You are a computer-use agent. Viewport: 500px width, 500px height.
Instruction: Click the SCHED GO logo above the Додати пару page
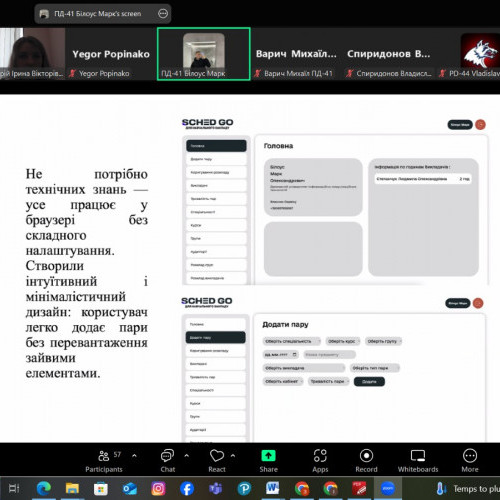pos(207,302)
